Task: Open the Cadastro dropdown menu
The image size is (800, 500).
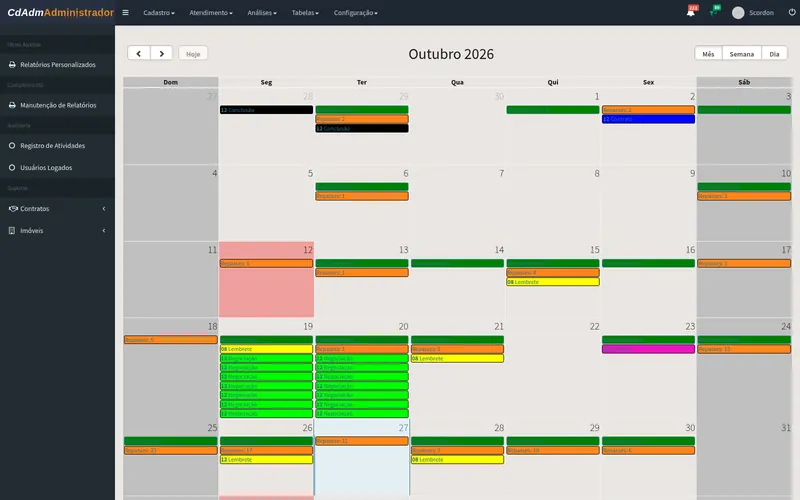Action: pyautogui.click(x=159, y=13)
